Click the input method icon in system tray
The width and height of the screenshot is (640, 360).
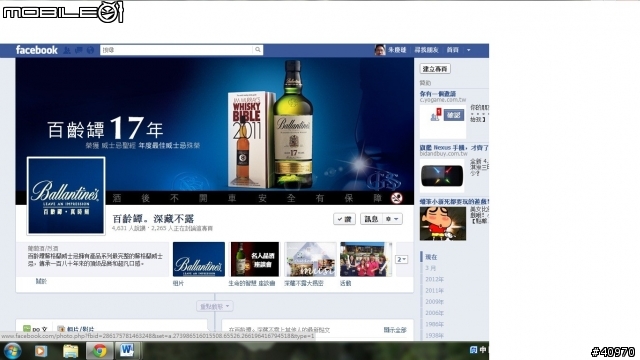473,350
